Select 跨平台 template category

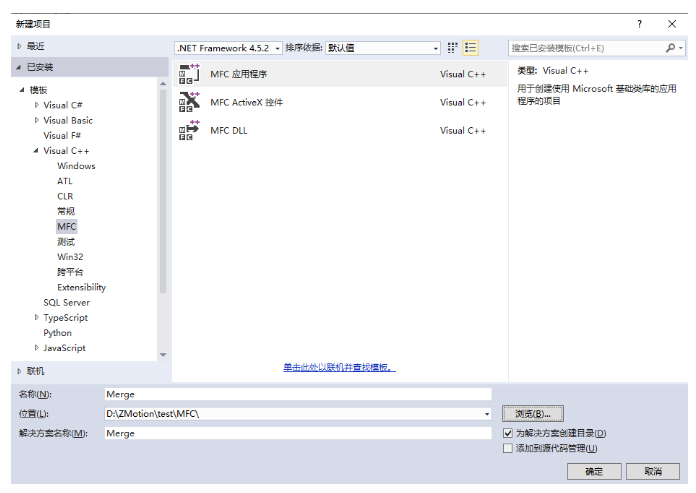(70, 272)
